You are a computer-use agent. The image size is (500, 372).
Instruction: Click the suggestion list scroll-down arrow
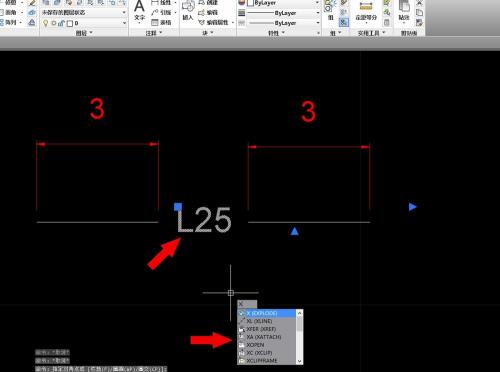[299, 361]
